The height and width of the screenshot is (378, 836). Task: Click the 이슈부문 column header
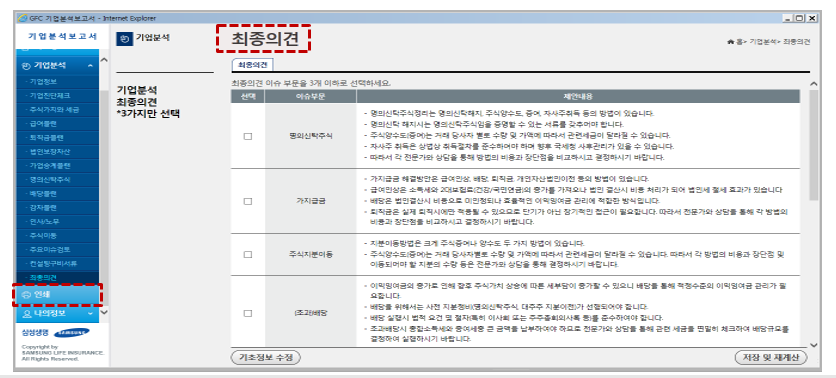pos(311,96)
